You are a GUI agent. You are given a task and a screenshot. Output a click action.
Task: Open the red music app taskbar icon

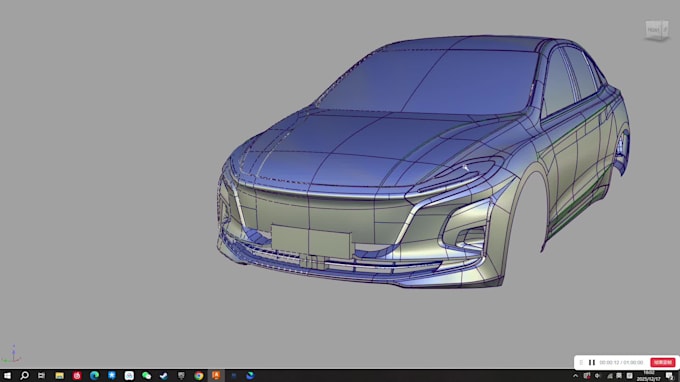pos(77,375)
